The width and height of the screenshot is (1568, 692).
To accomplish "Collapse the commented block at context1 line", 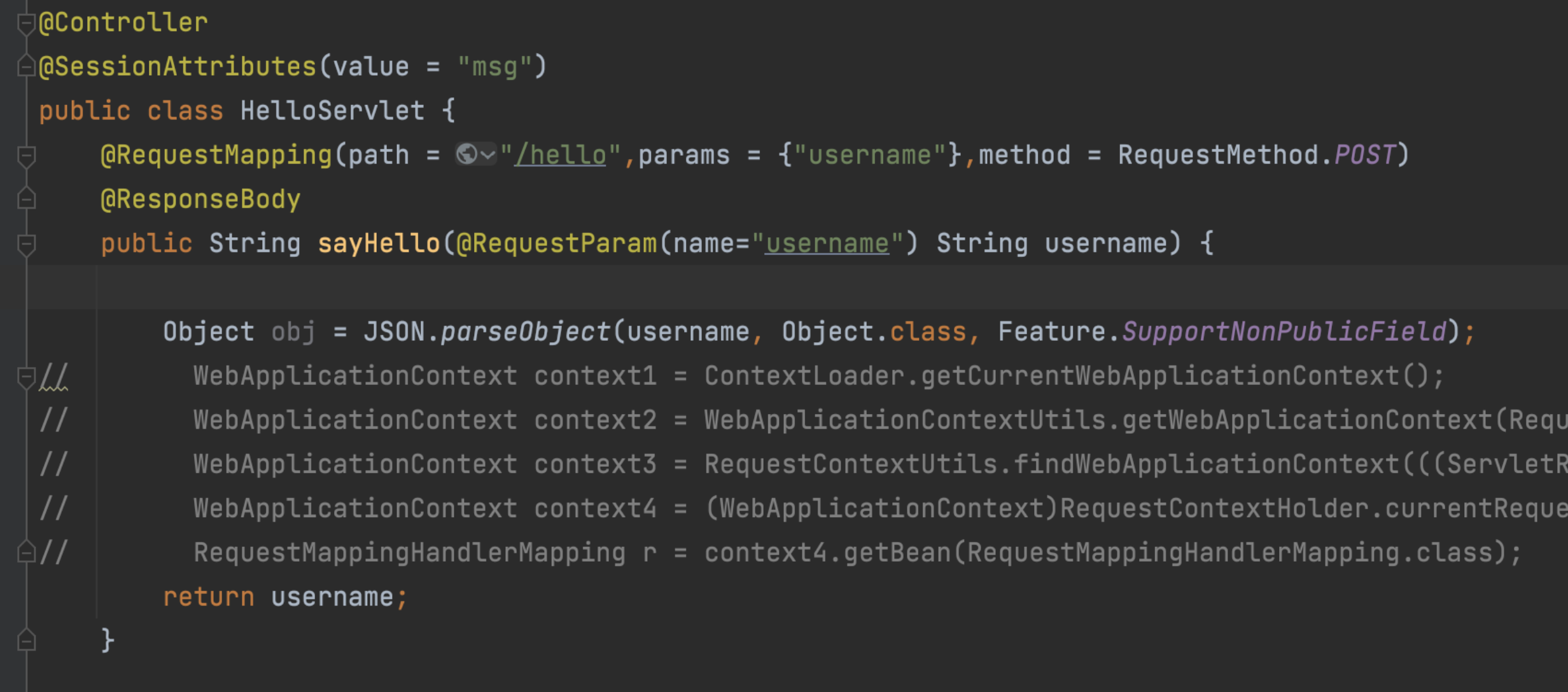I will click(x=26, y=377).
